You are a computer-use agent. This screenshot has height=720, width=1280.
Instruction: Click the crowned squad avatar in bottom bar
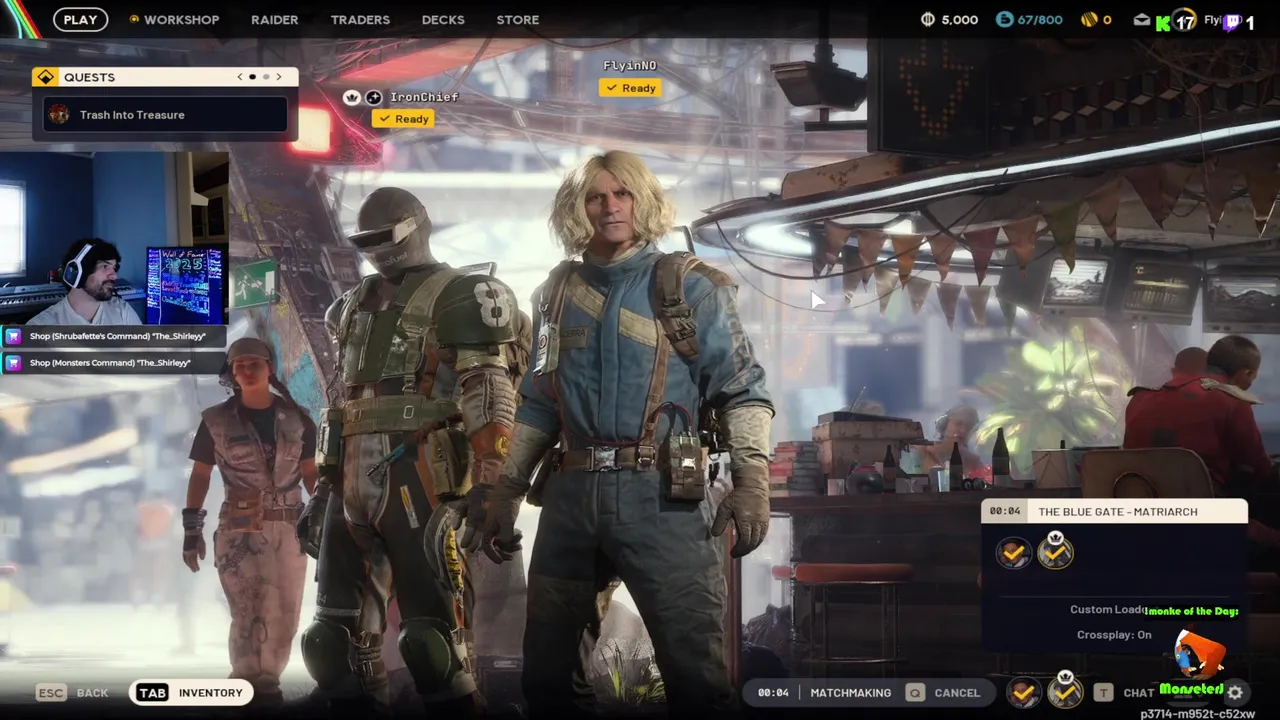pyautogui.click(x=1065, y=690)
